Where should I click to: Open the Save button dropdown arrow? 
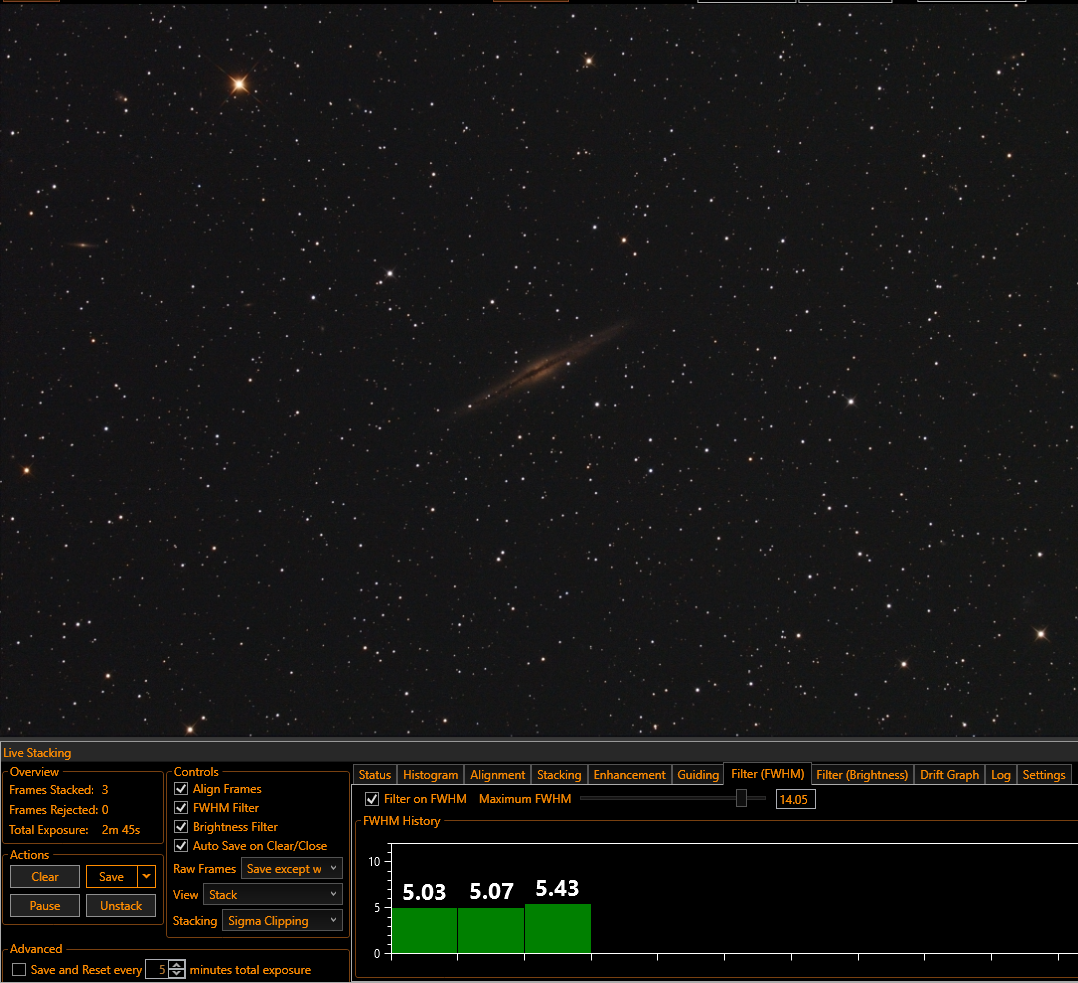click(x=146, y=876)
